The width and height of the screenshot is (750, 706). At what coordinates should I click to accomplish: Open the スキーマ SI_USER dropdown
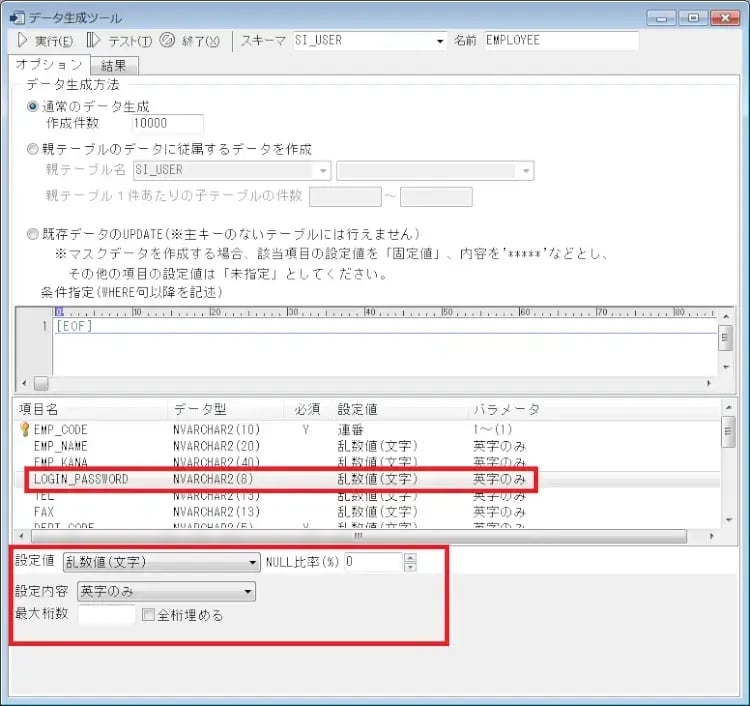coord(439,41)
